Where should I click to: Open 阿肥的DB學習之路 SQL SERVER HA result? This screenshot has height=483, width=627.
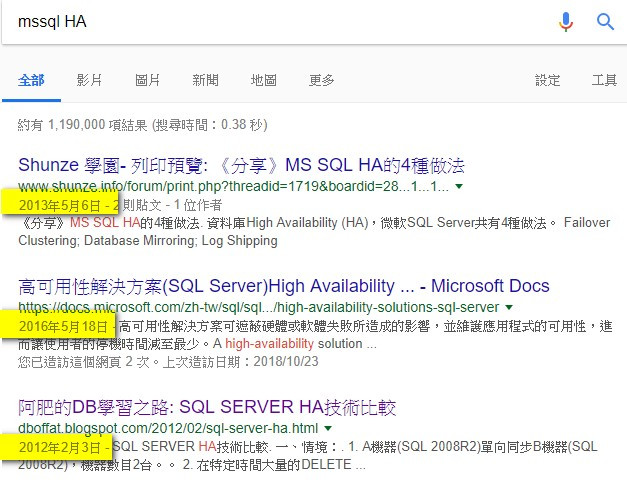[x=207, y=407]
